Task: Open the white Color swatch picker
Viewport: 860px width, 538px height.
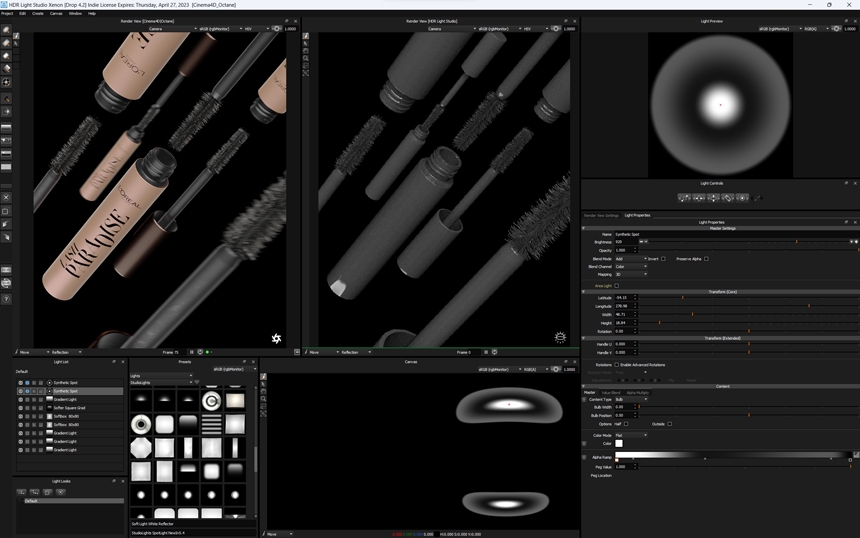Action: point(619,443)
